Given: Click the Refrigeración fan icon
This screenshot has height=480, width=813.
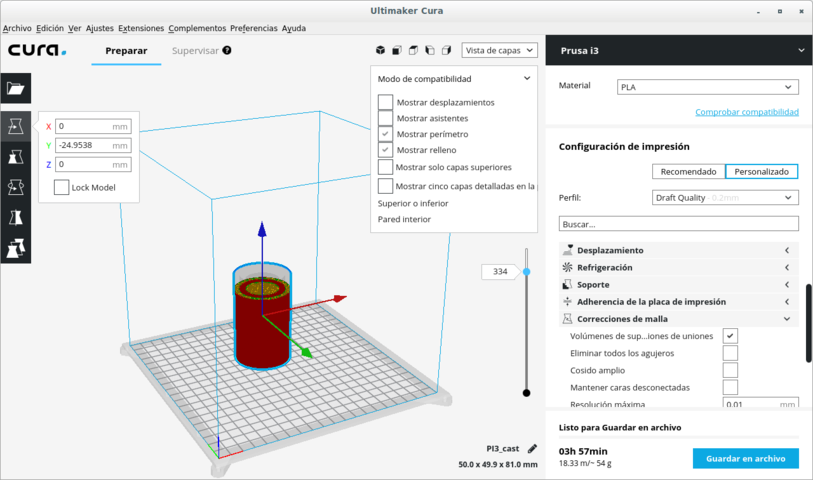Looking at the screenshot, I should (568, 267).
